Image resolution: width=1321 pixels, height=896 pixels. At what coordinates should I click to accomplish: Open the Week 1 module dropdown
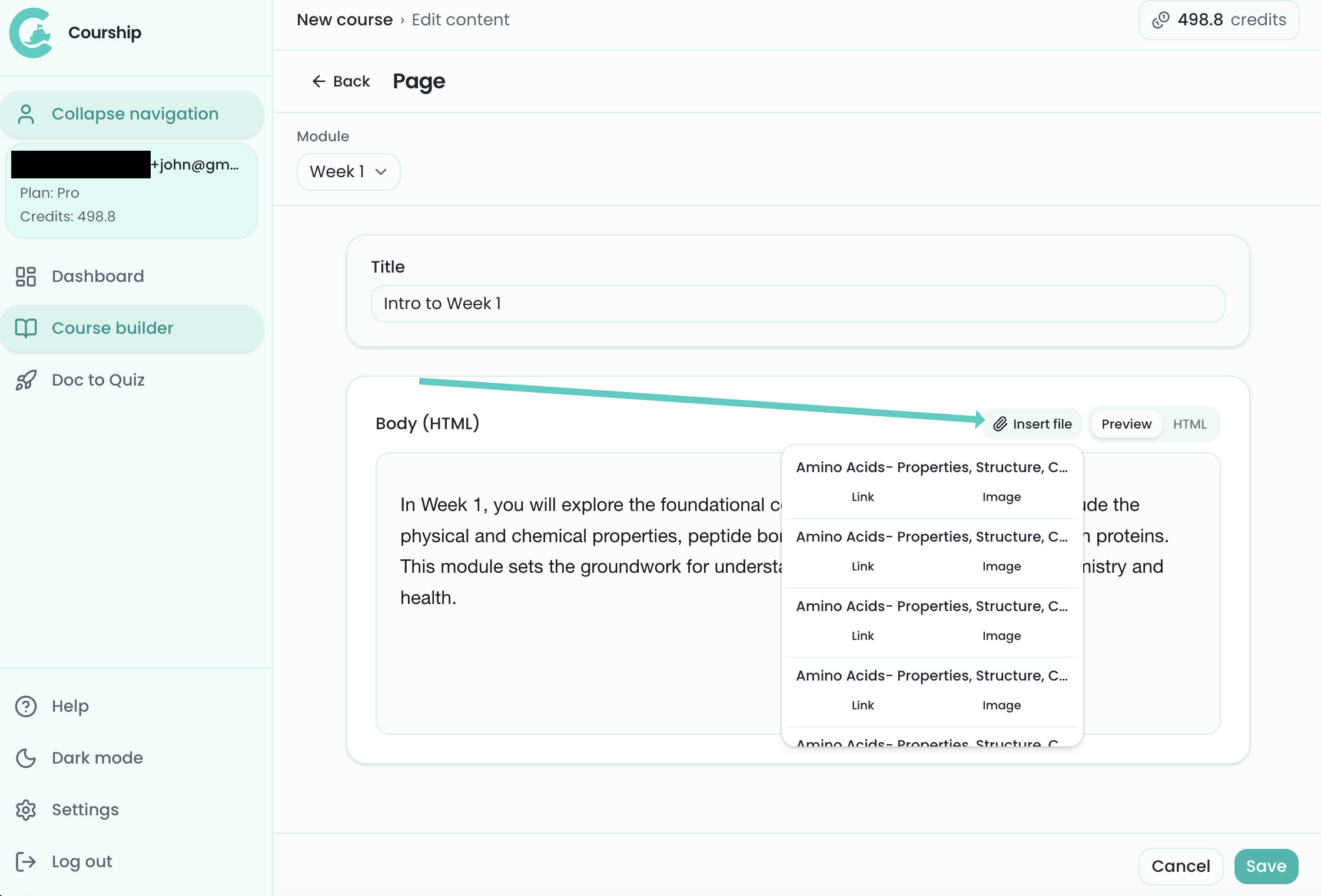point(348,172)
